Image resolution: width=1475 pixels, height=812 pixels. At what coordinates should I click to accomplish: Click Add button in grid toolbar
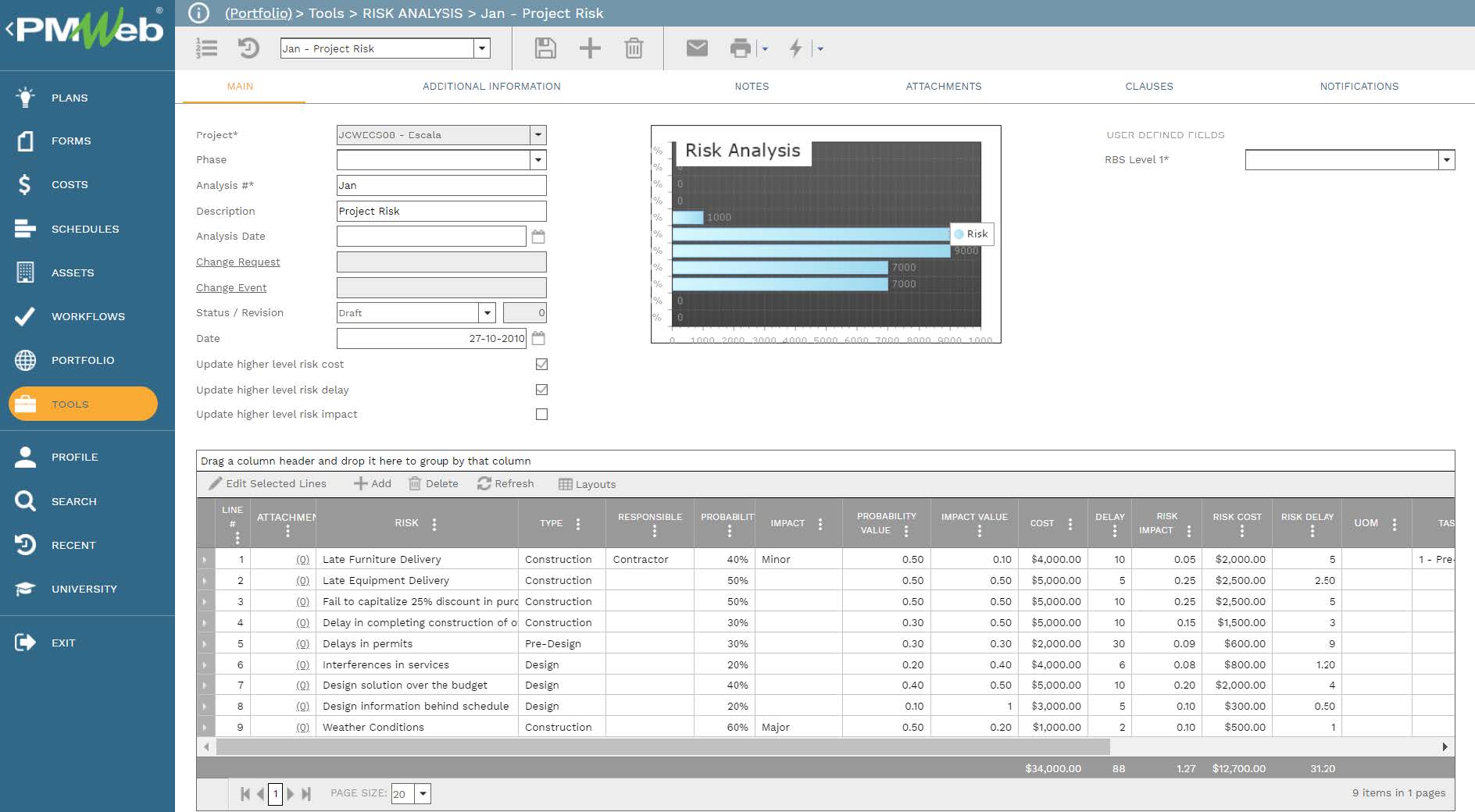coord(373,483)
